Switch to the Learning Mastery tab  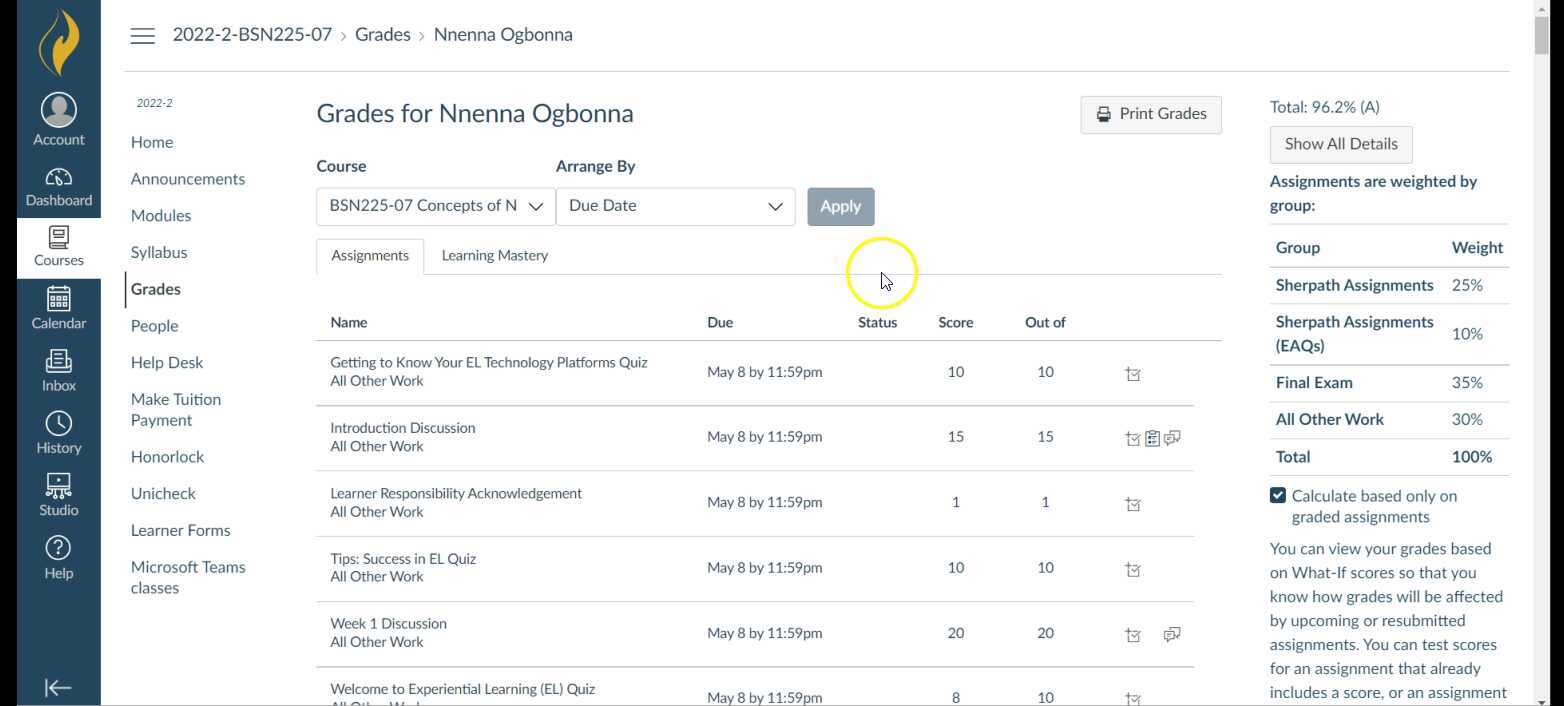click(x=494, y=256)
